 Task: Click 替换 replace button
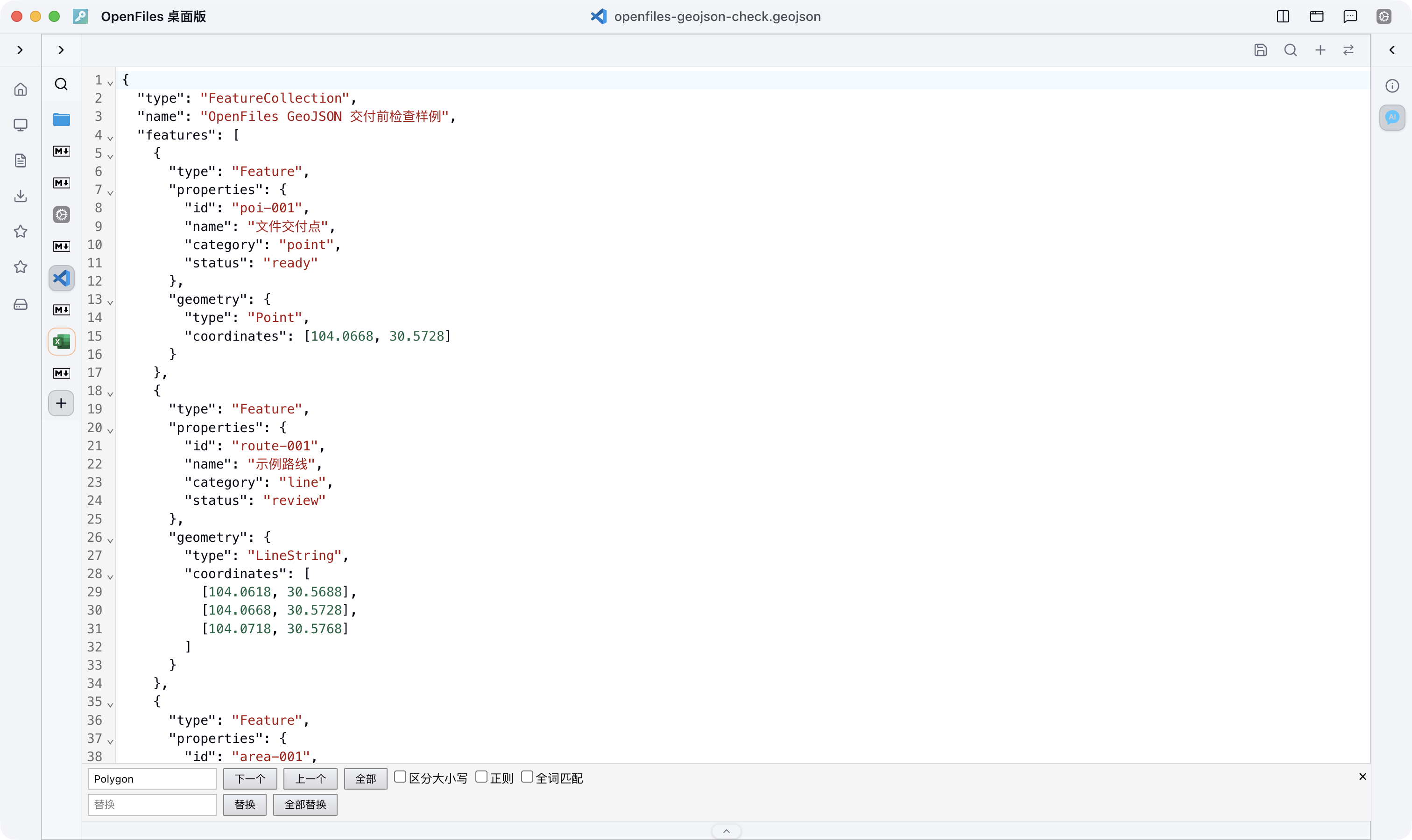pos(245,805)
